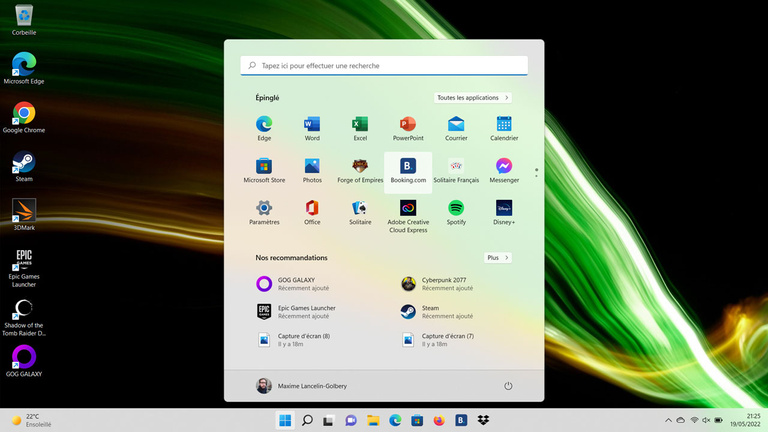Go to next pinned apps page dots
Screen dimensions: 768x432
pos(536,172)
